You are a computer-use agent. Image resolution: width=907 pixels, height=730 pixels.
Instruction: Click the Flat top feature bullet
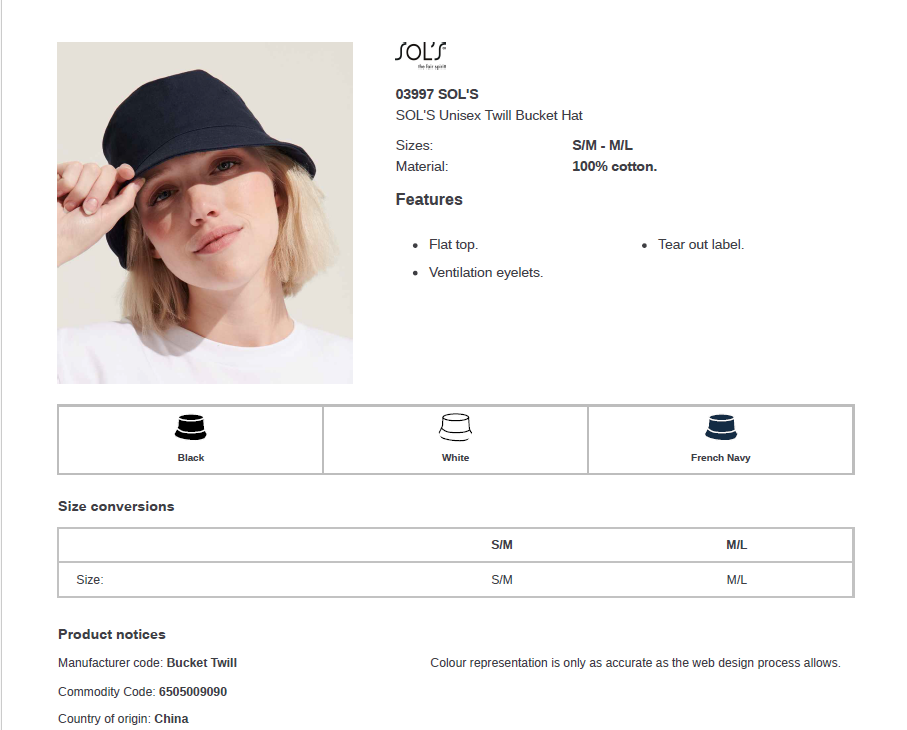click(453, 244)
